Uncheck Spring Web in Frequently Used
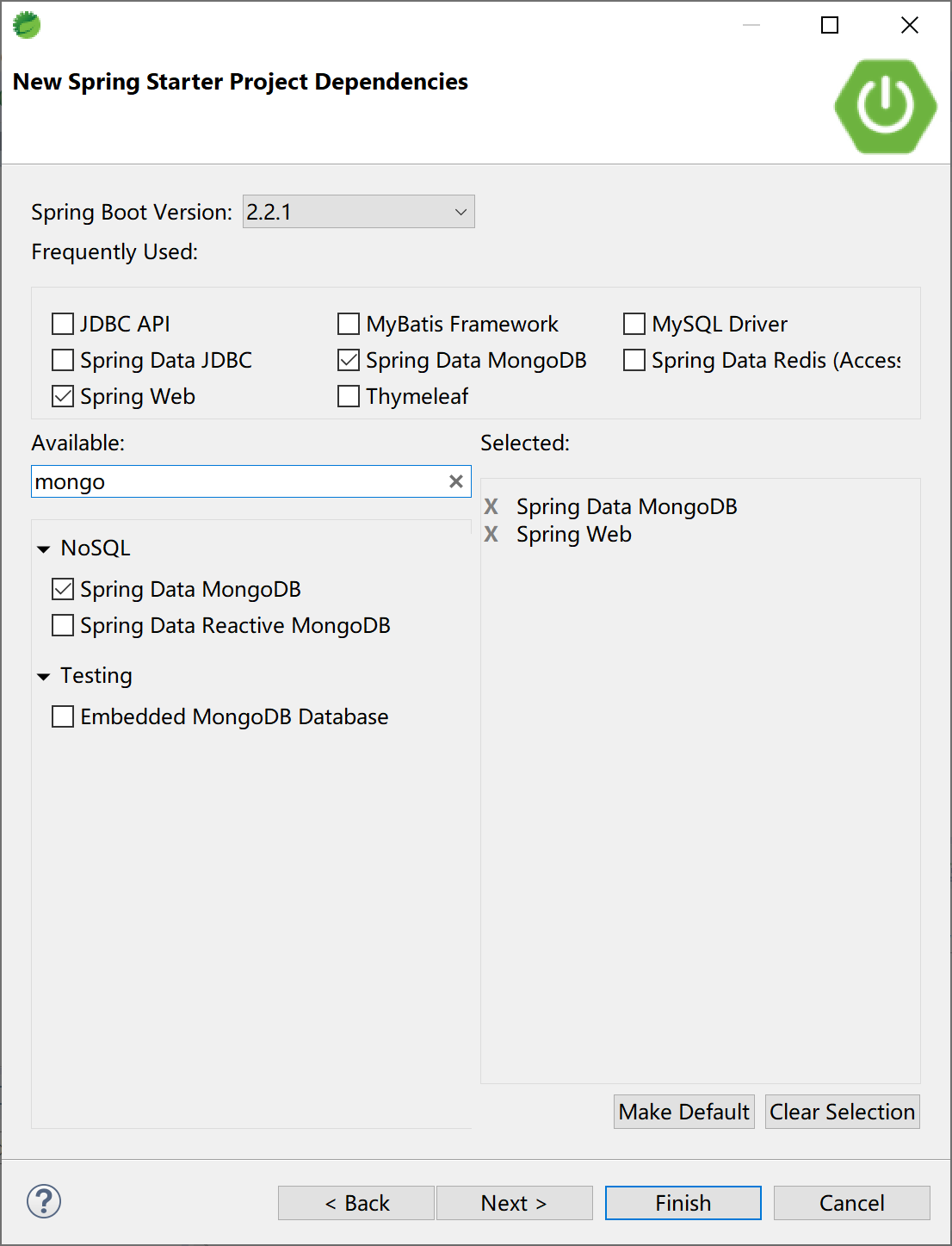This screenshot has height=1246, width=952. (x=63, y=396)
